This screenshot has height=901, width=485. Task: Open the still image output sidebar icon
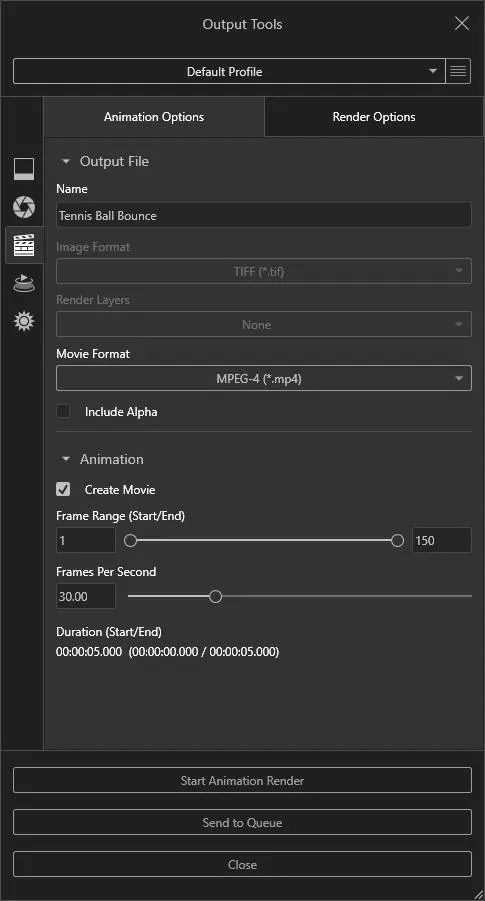click(24, 169)
